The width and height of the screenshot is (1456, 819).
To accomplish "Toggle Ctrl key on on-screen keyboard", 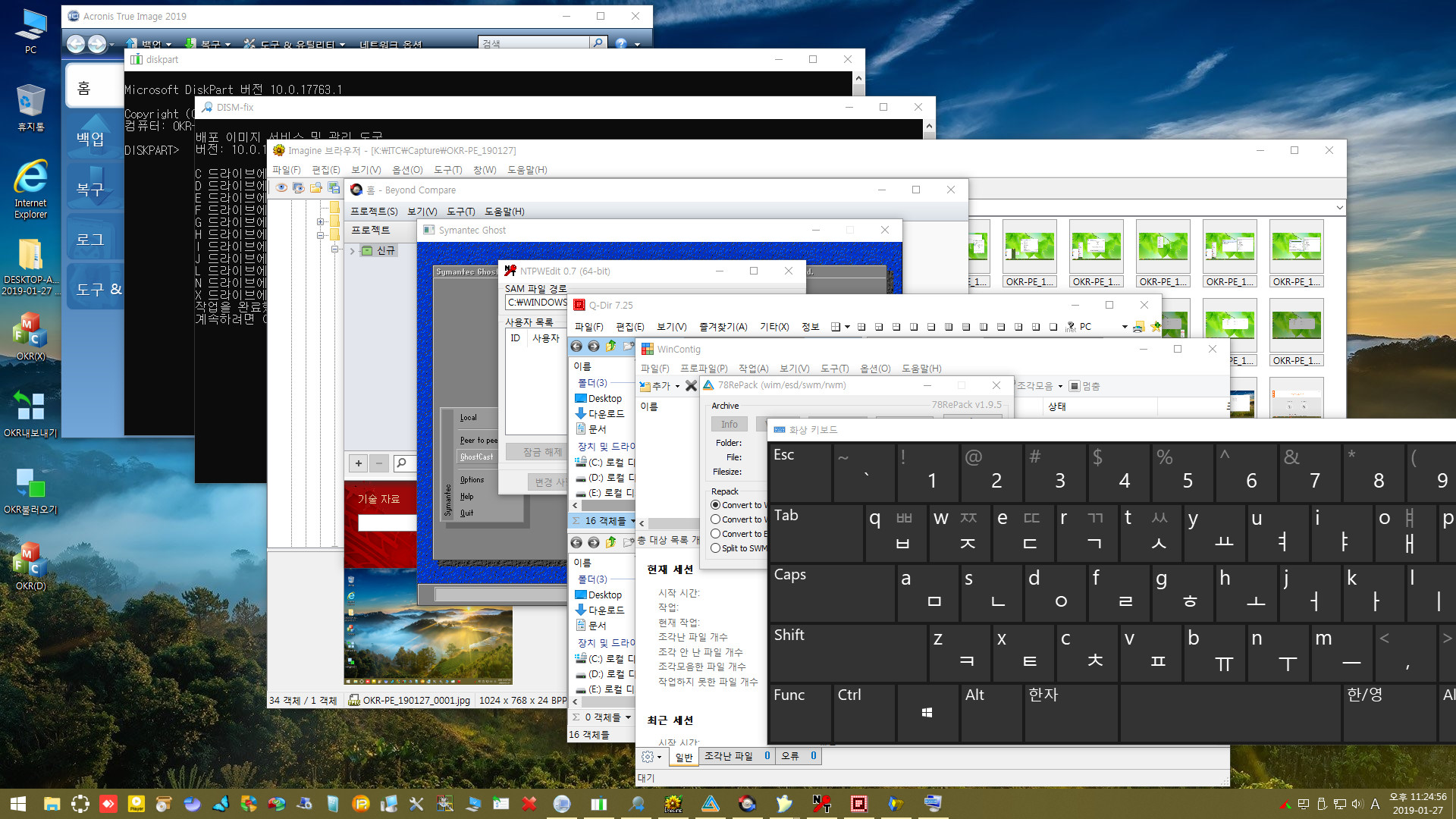I will coord(863,713).
